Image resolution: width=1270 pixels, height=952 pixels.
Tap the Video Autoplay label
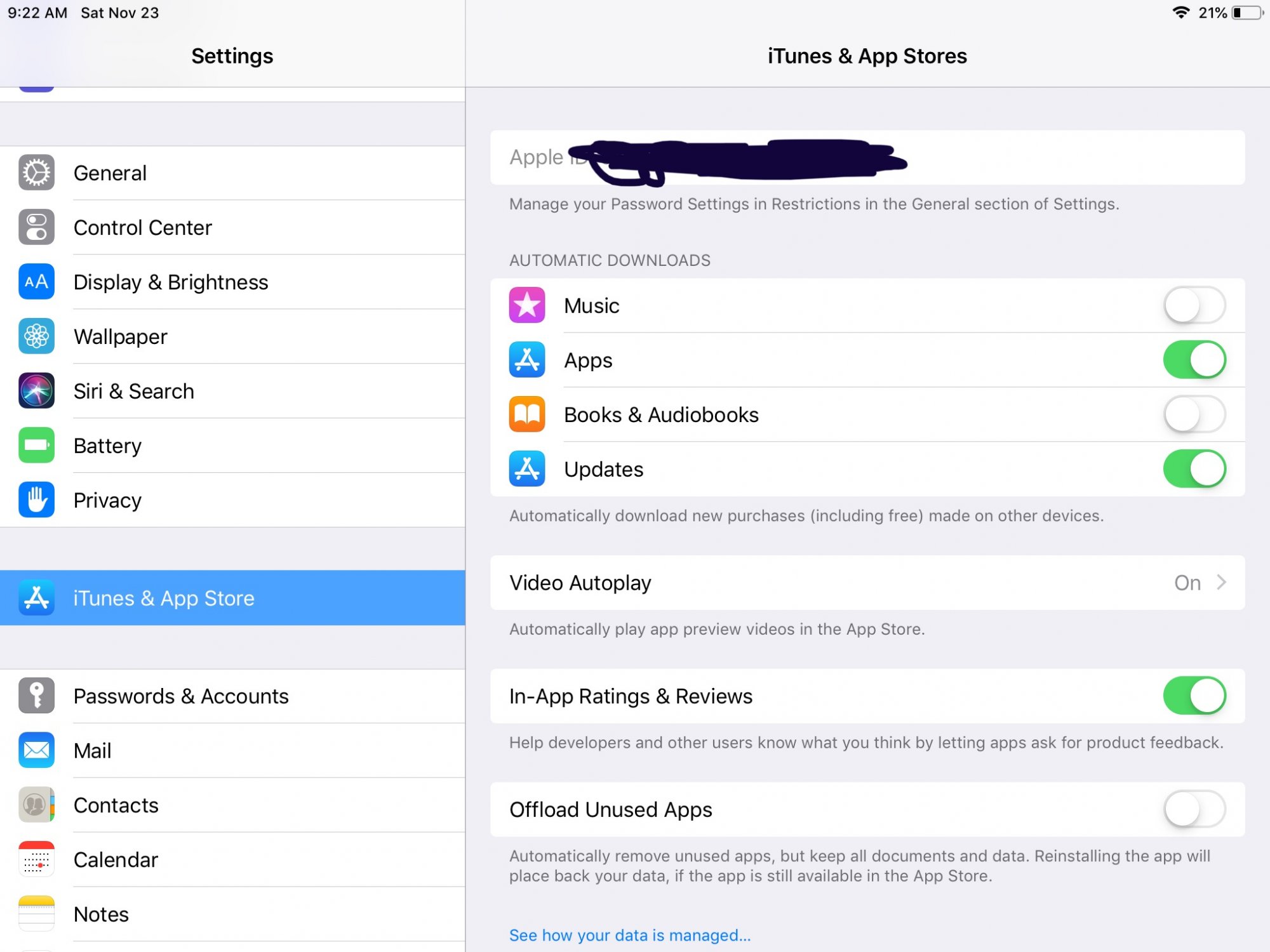pos(580,583)
